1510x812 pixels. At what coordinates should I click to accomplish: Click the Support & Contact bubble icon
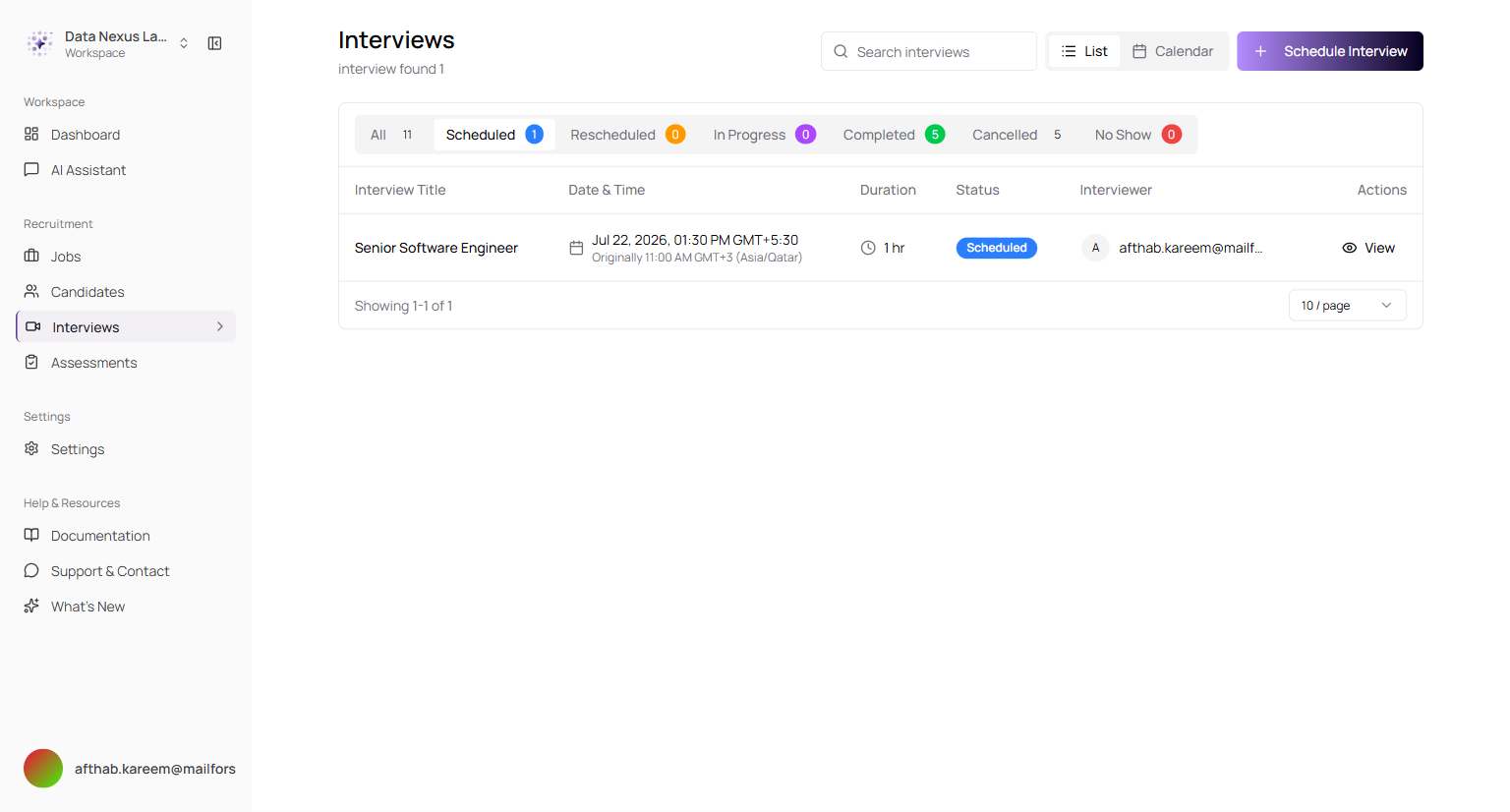point(31,570)
